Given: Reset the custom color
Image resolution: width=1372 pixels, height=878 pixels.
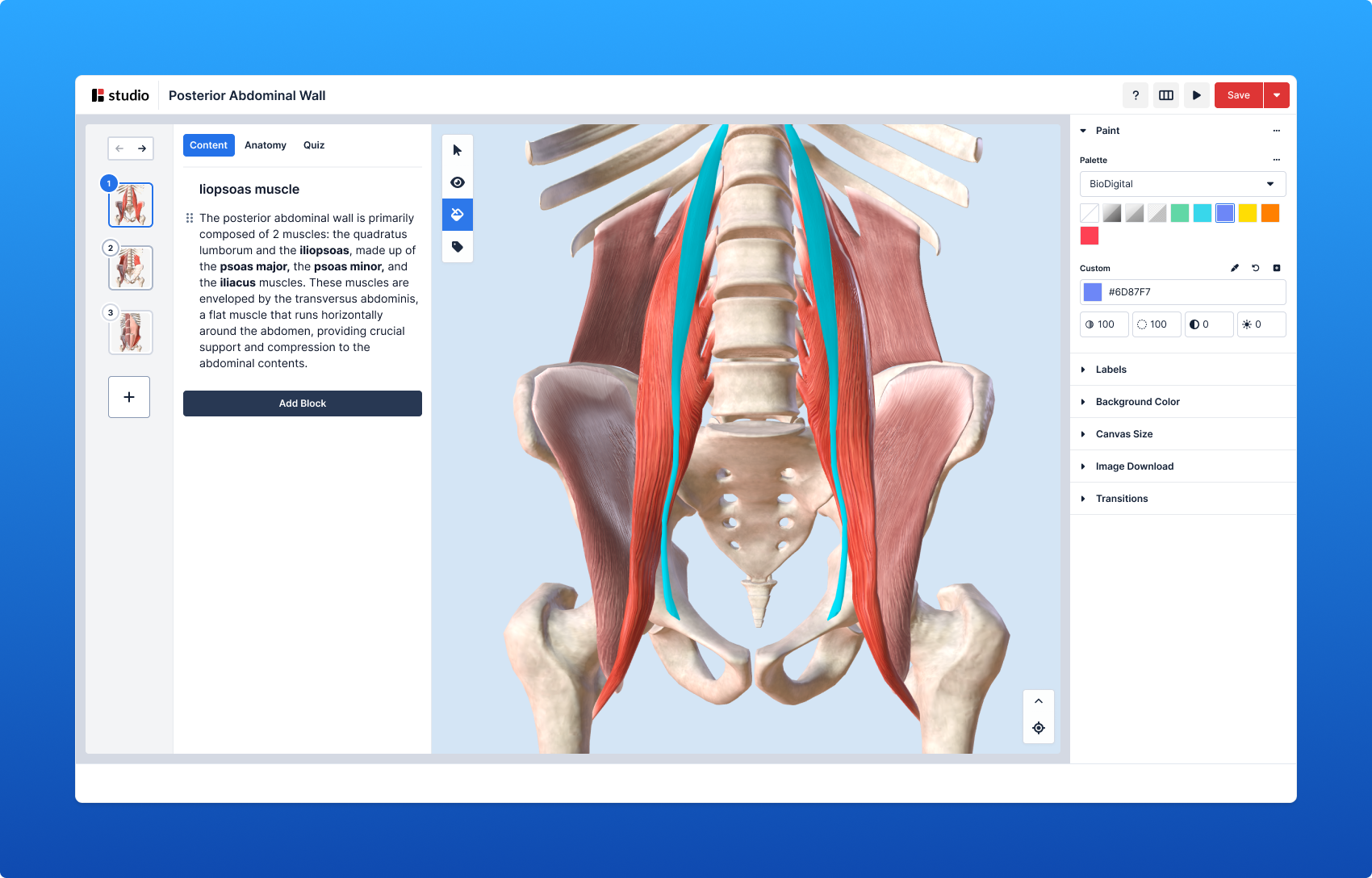Looking at the screenshot, I should point(1256,268).
